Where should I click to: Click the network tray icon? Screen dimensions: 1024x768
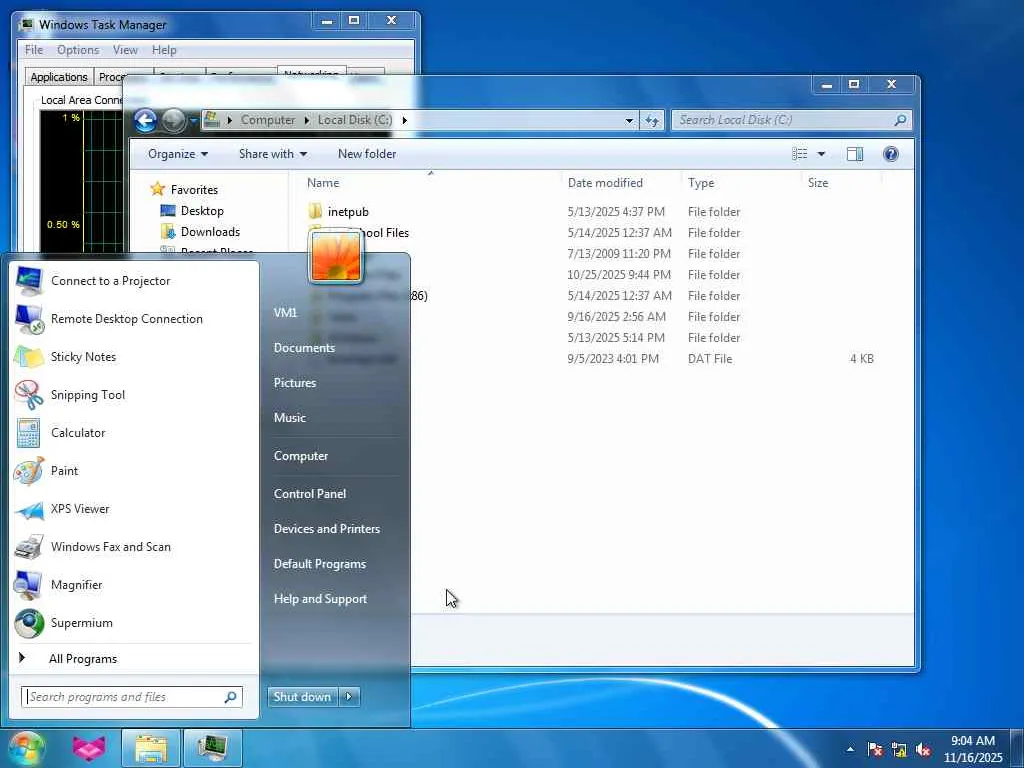click(899, 750)
